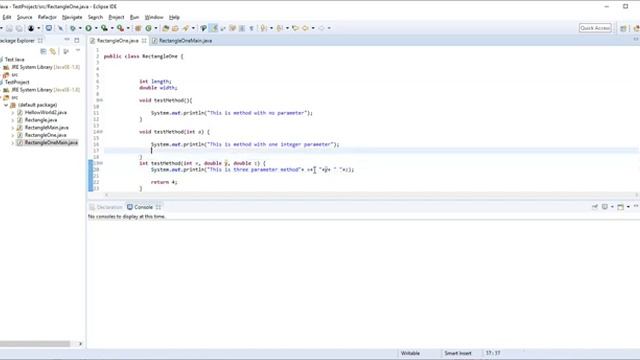Open the Run button dropdown arrow
640x360 pixels.
point(96,28)
